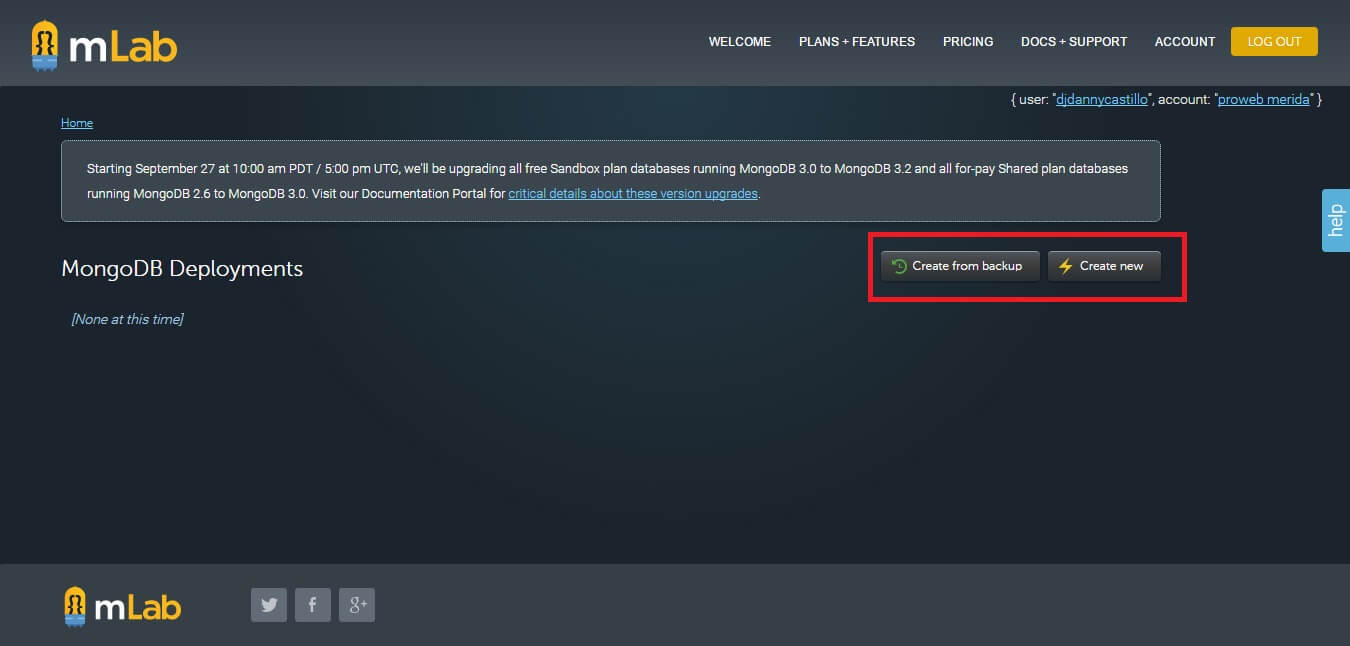Click the mLab logo in the header
Viewport: 1350px width, 646px height.
coord(104,46)
